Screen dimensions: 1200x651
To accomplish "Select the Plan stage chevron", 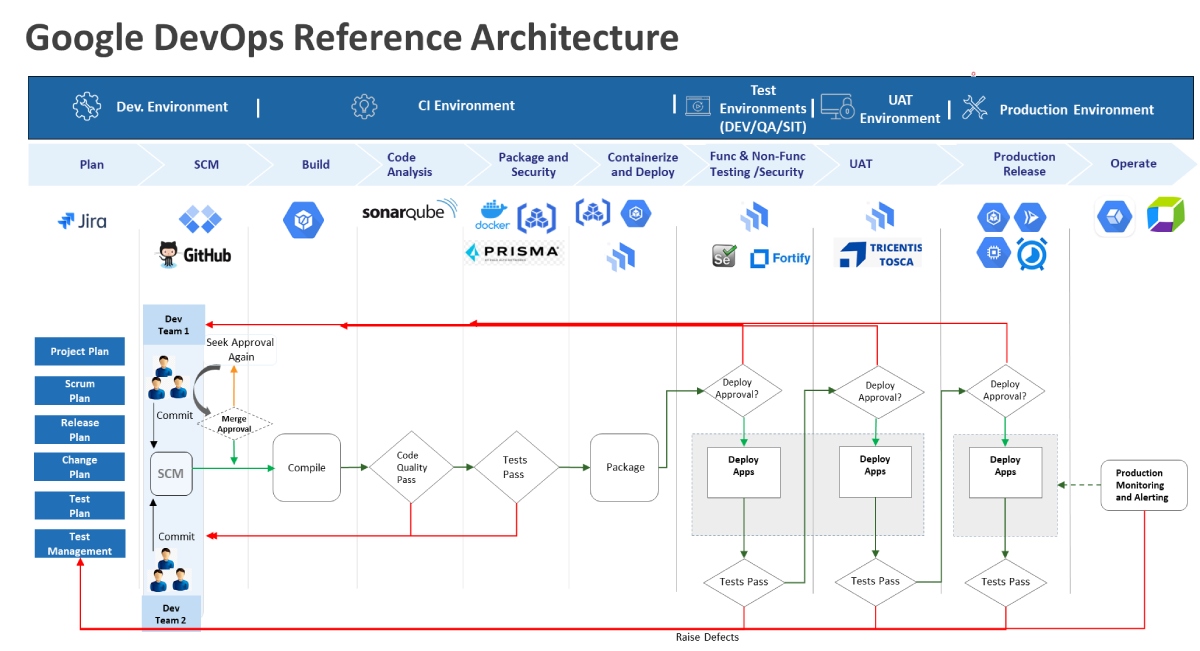I will (91, 164).
